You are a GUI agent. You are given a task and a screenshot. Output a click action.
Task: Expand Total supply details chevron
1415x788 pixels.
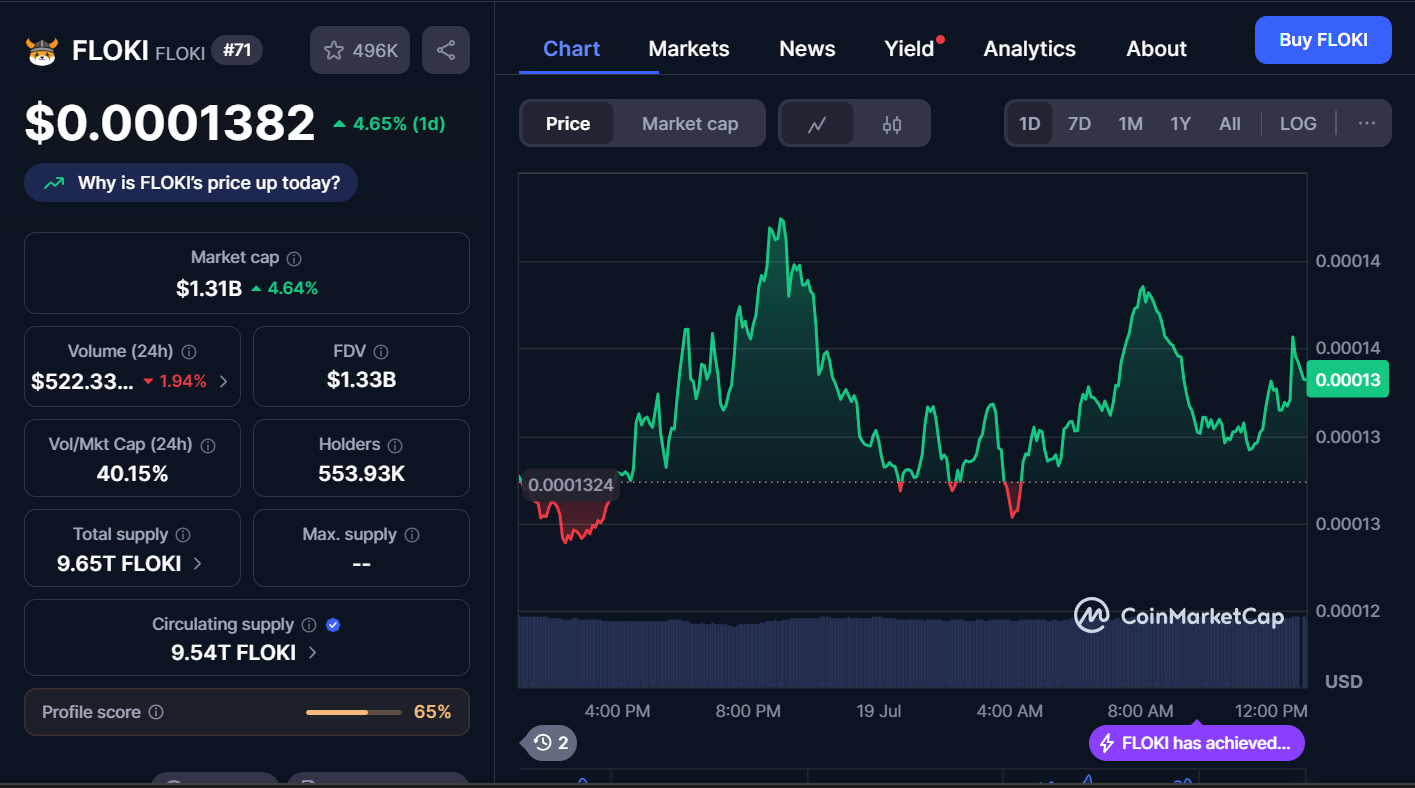tap(197, 564)
